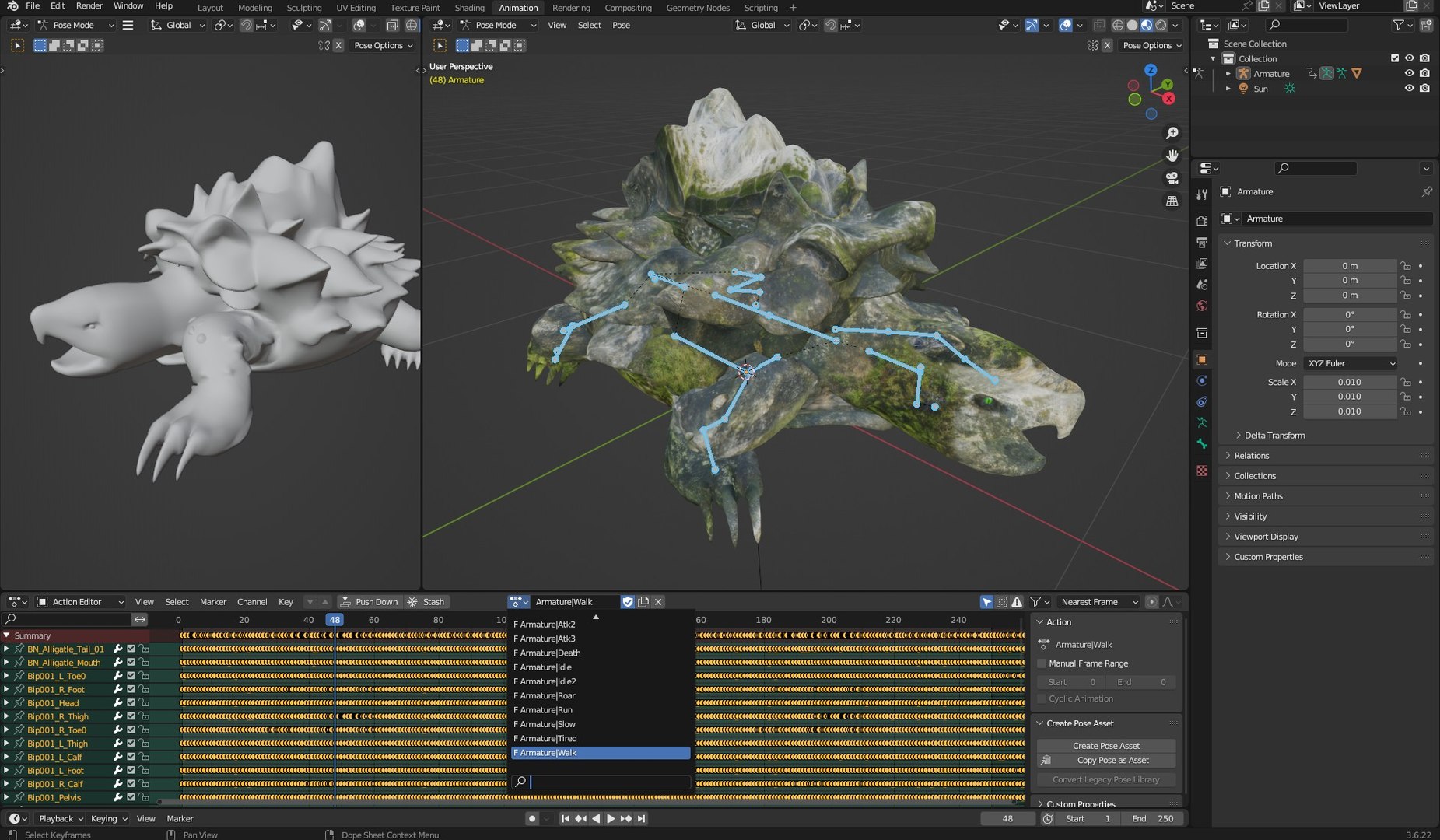The image size is (1440, 840).
Task: Open the Render menu
Action: point(89,6)
